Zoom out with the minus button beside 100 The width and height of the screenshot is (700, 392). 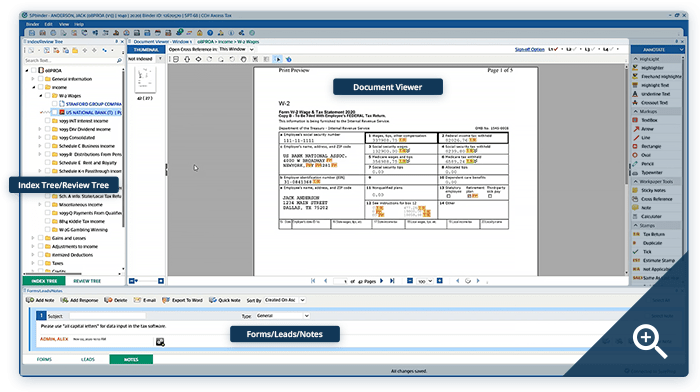[x=409, y=281]
